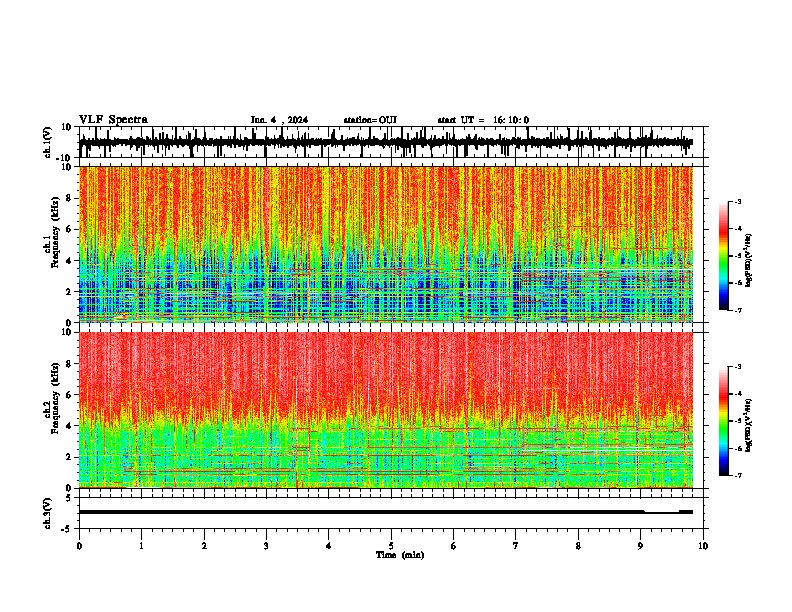This screenshot has height=612, width=792.
Task: Click the "start UT = 16:10:0" header text
Action: [483, 120]
